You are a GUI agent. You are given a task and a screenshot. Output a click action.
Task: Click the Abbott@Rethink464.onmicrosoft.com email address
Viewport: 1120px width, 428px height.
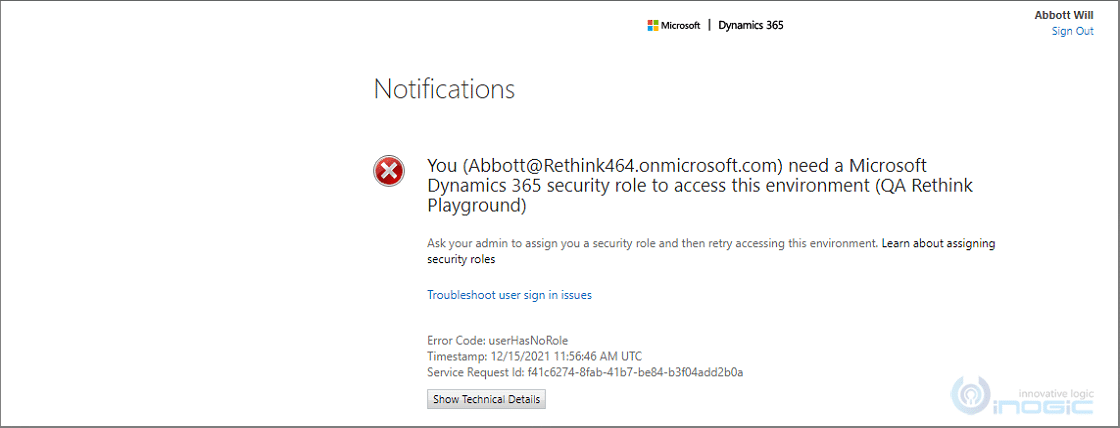[621, 166]
